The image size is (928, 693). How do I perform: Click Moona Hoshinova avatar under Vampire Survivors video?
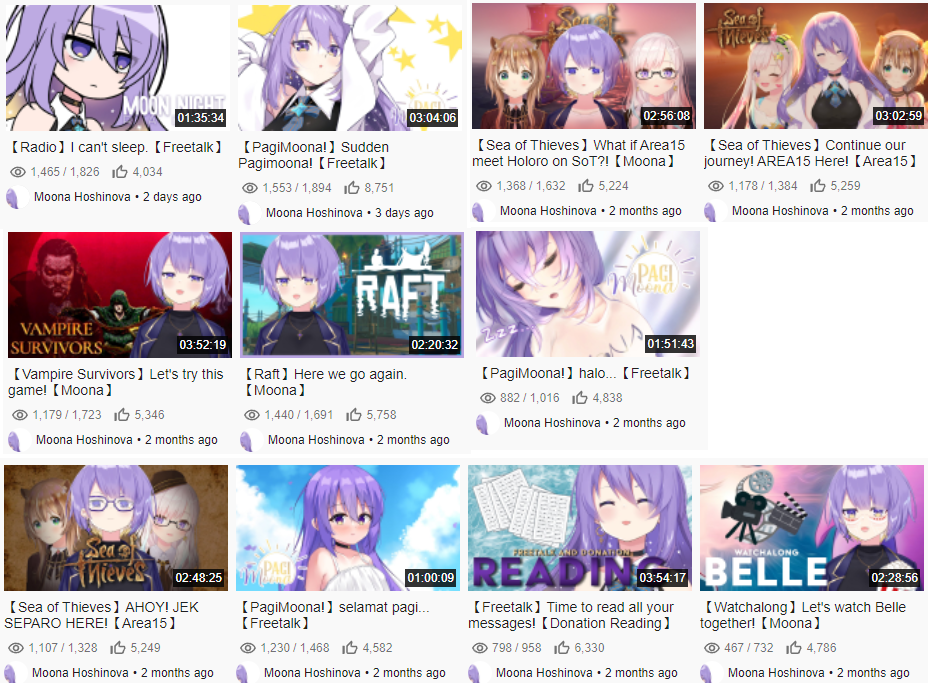(18, 440)
